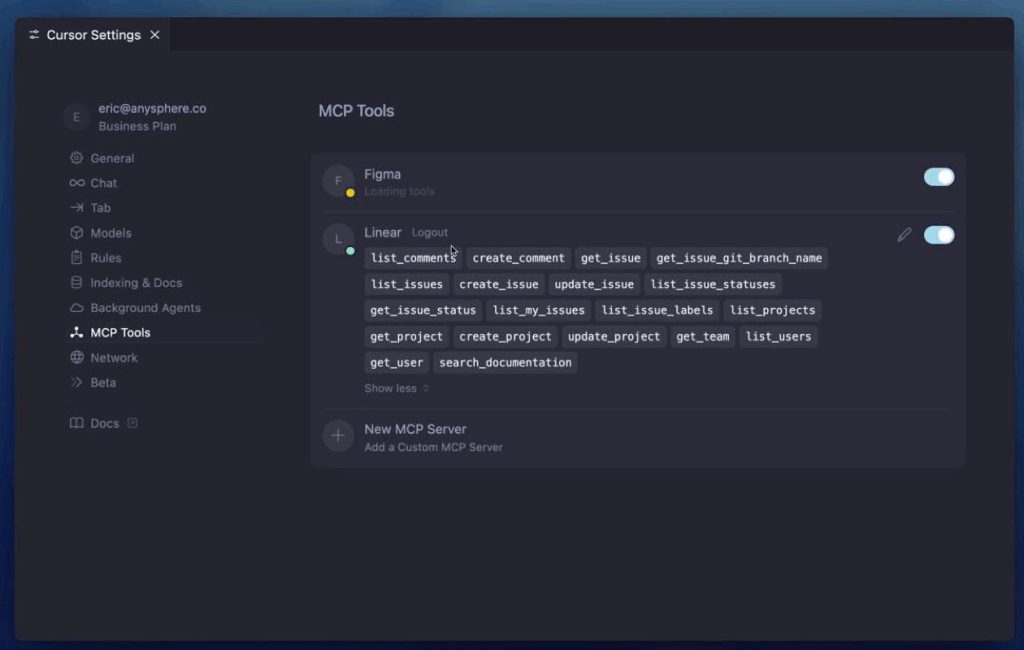This screenshot has width=1024, height=650.
Task: Click the Background Agents cloud icon
Action: [x=77, y=308]
